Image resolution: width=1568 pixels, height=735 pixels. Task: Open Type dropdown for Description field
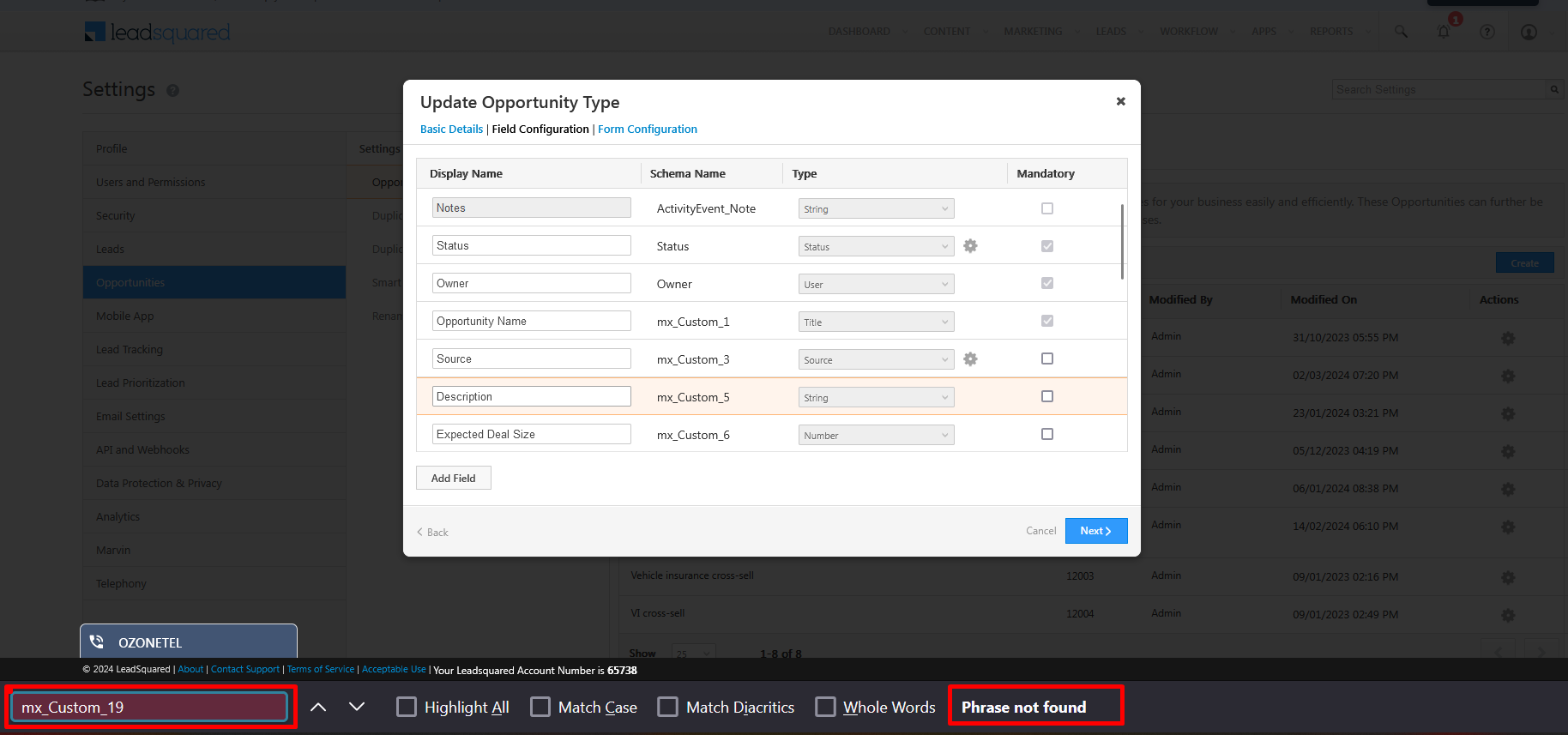(x=875, y=398)
